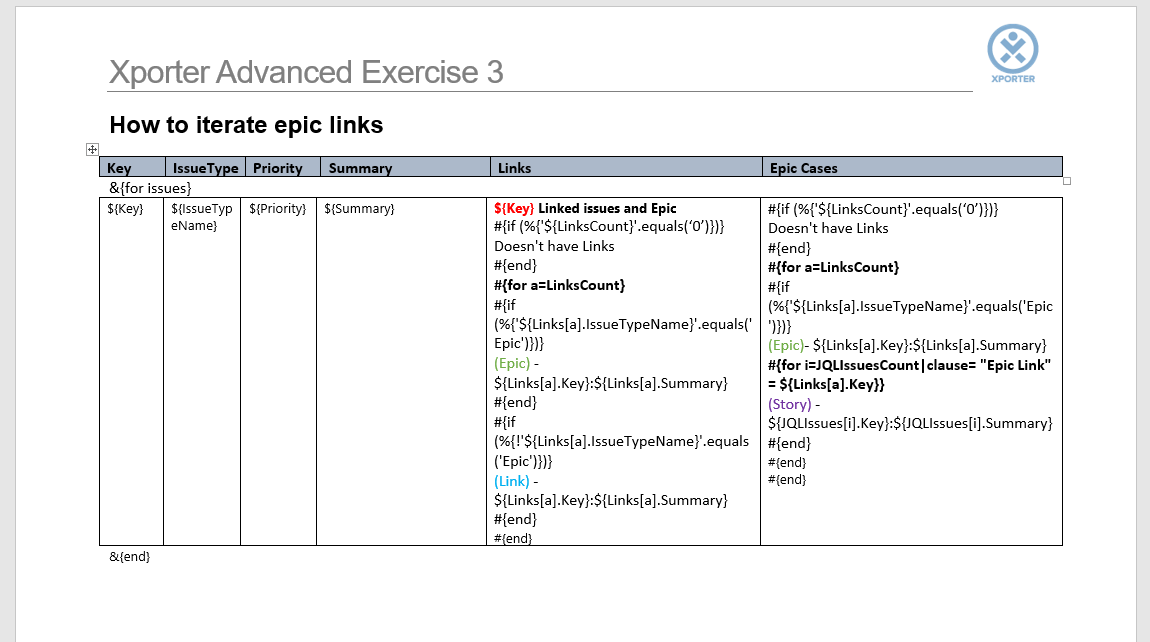Click the heading How to iterate epic links
This screenshot has width=1150, height=642.
pos(246,125)
